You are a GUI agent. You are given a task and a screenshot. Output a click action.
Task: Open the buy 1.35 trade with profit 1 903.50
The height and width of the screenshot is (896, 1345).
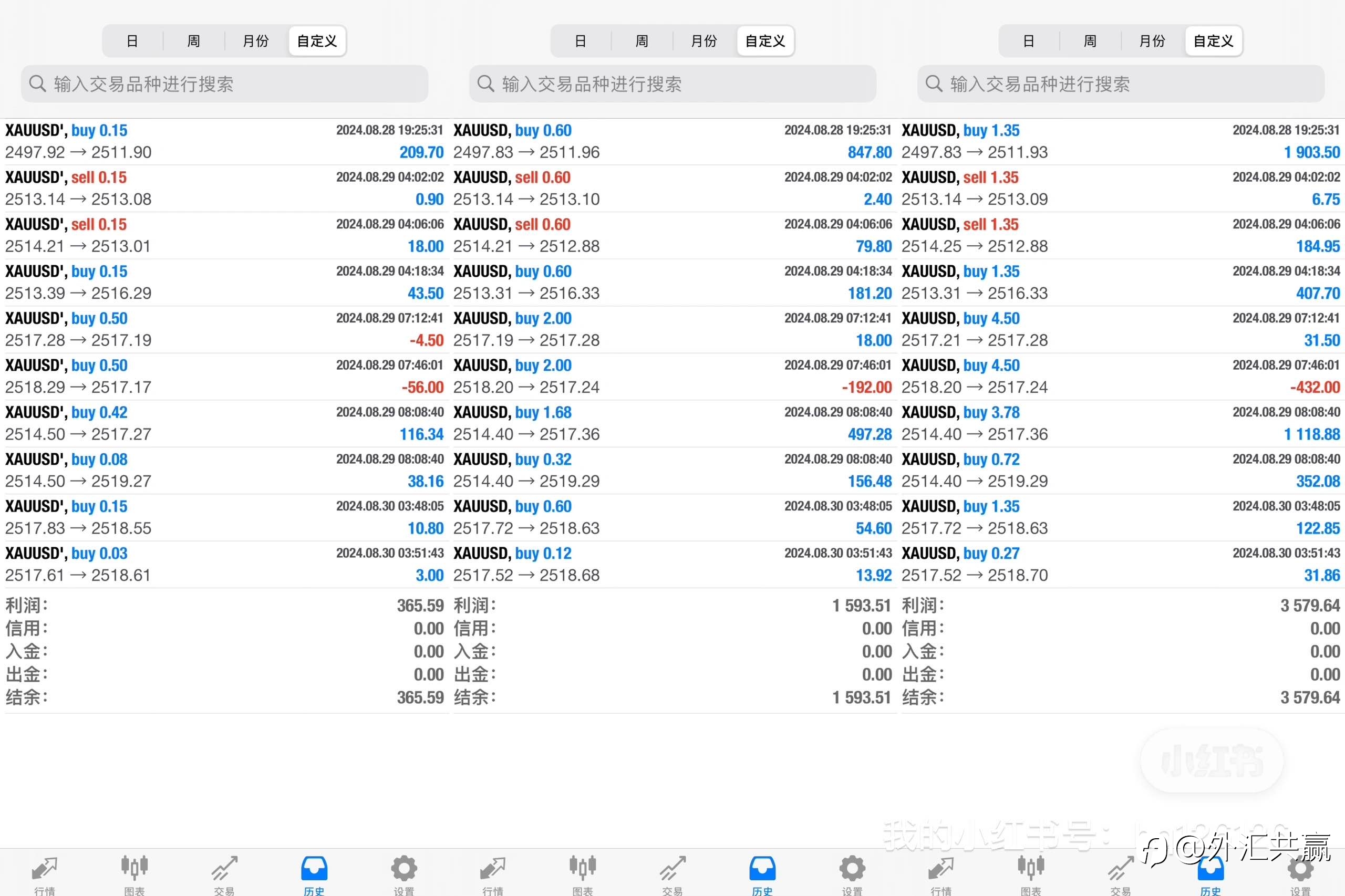[1121, 142]
